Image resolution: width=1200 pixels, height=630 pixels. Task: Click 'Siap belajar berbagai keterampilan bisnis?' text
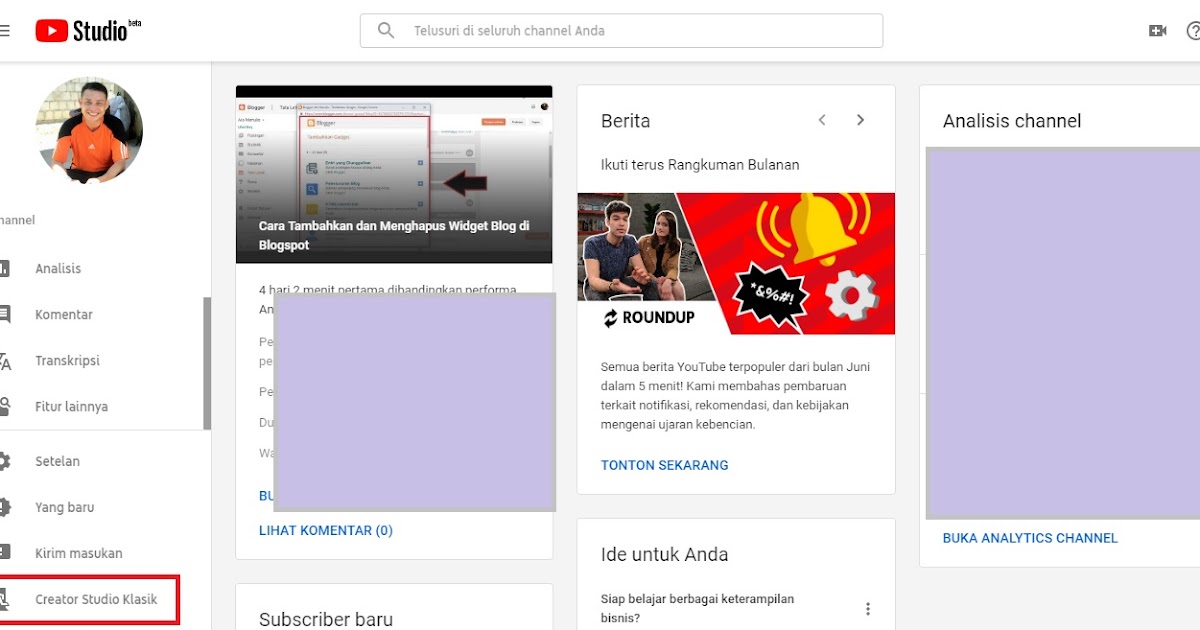pyautogui.click(x=697, y=609)
